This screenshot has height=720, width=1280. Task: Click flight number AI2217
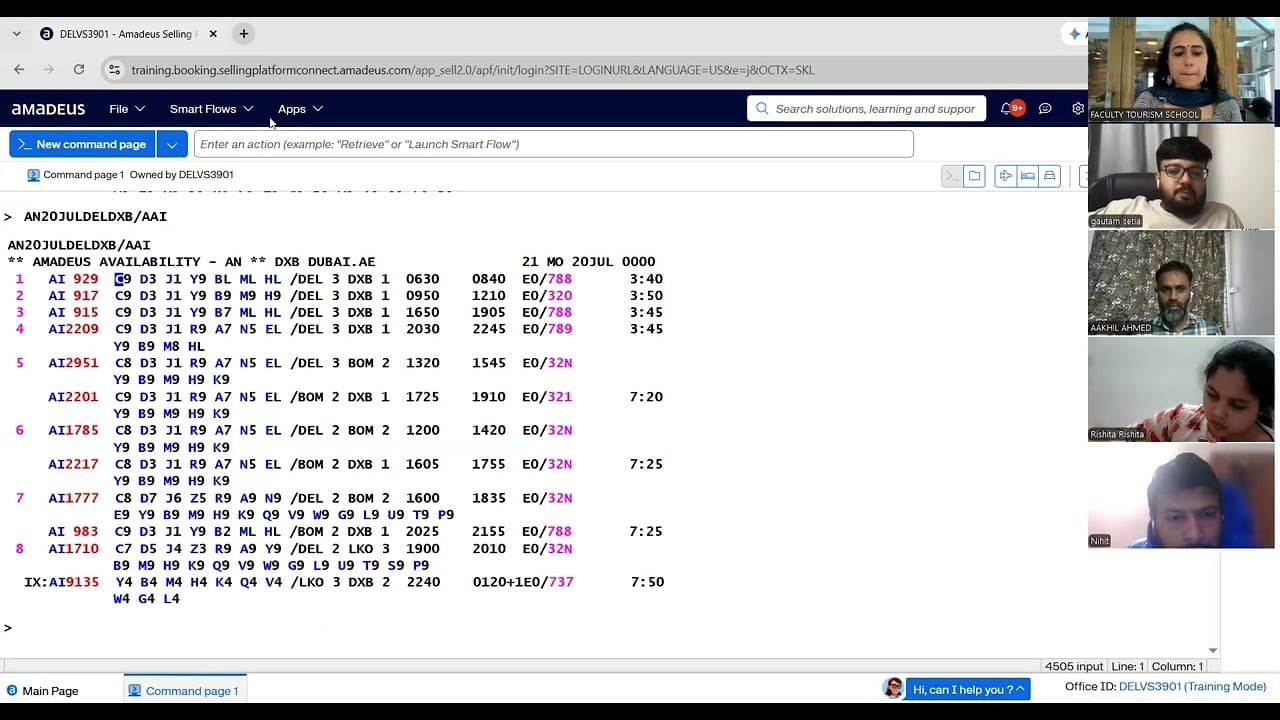coord(73,464)
